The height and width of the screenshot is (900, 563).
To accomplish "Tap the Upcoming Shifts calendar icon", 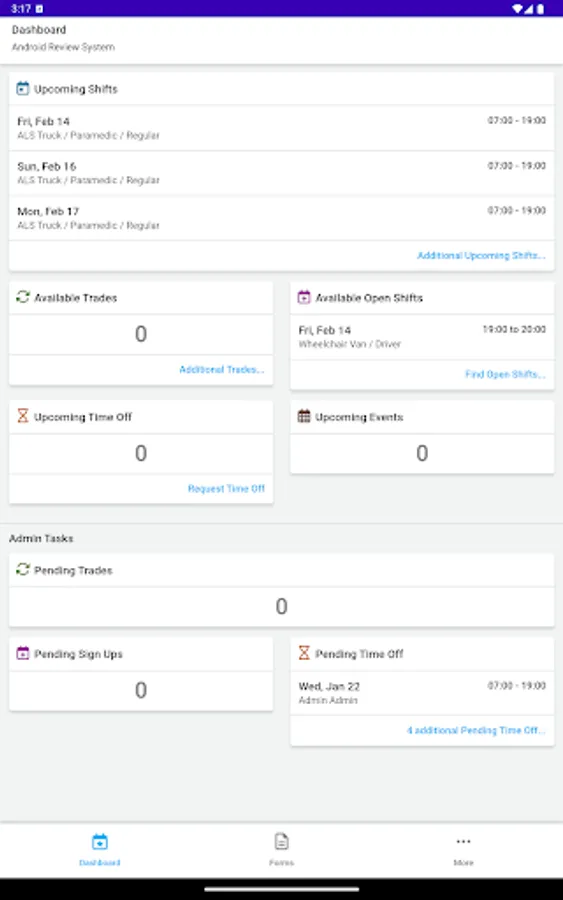I will [22, 88].
